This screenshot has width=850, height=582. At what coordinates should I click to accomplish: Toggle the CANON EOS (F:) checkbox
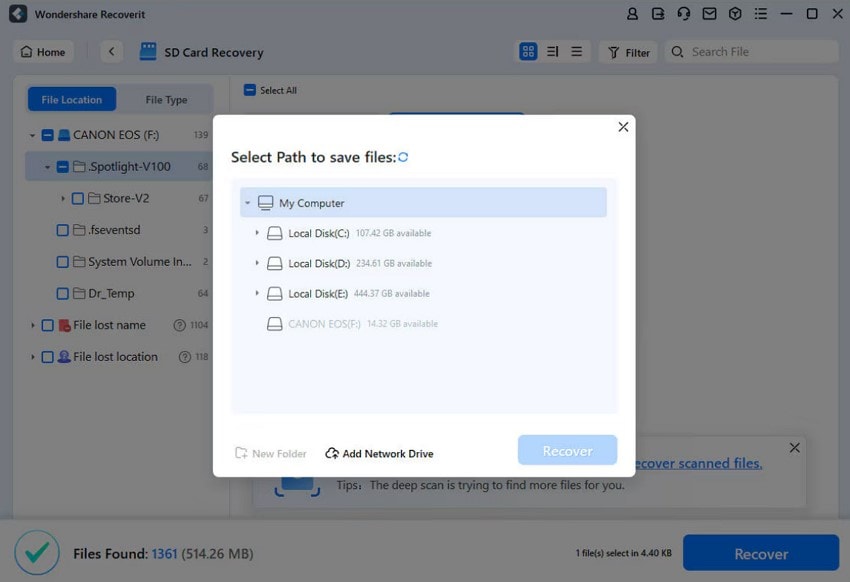pos(48,135)
